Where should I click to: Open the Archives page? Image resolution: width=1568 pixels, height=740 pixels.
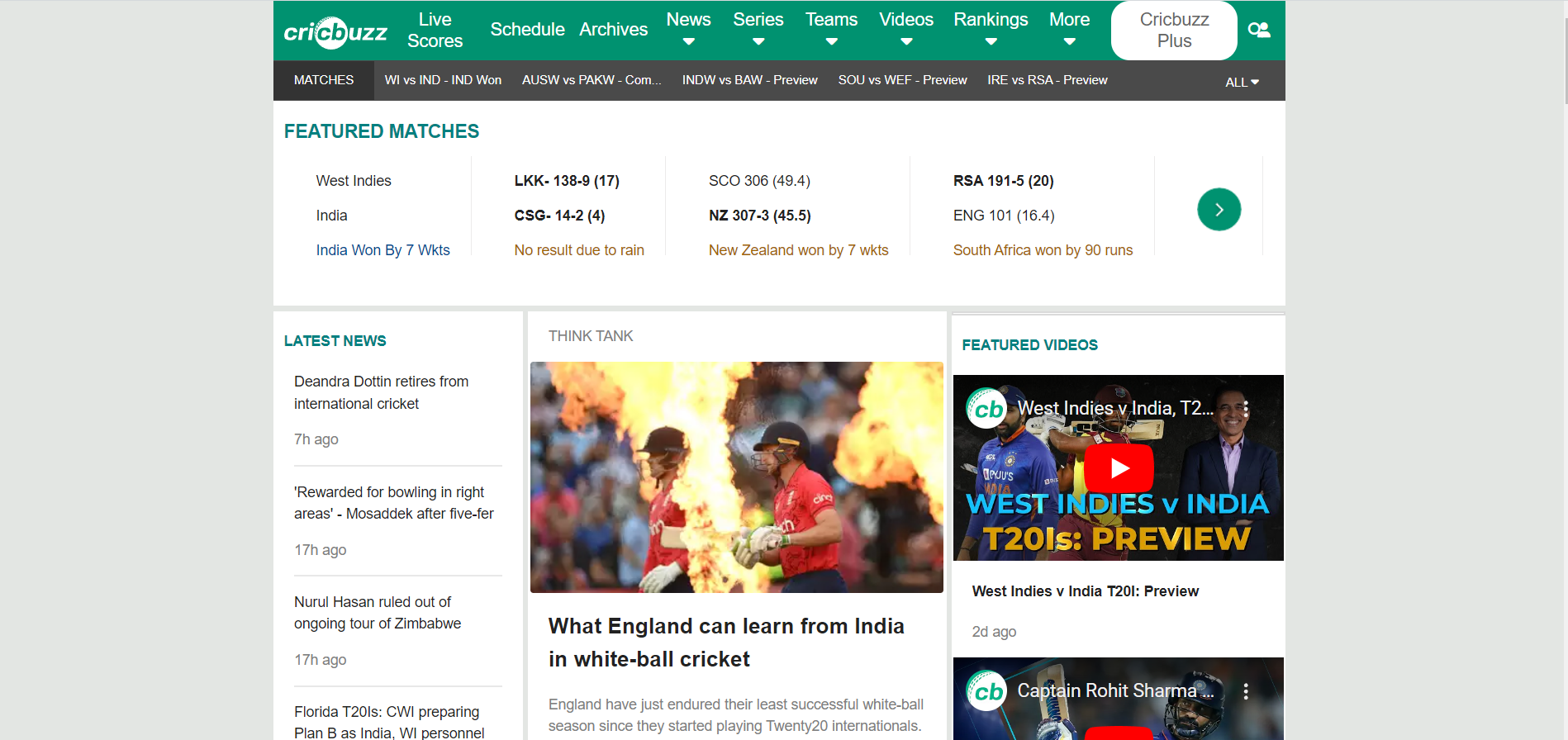tap(613, 30)
